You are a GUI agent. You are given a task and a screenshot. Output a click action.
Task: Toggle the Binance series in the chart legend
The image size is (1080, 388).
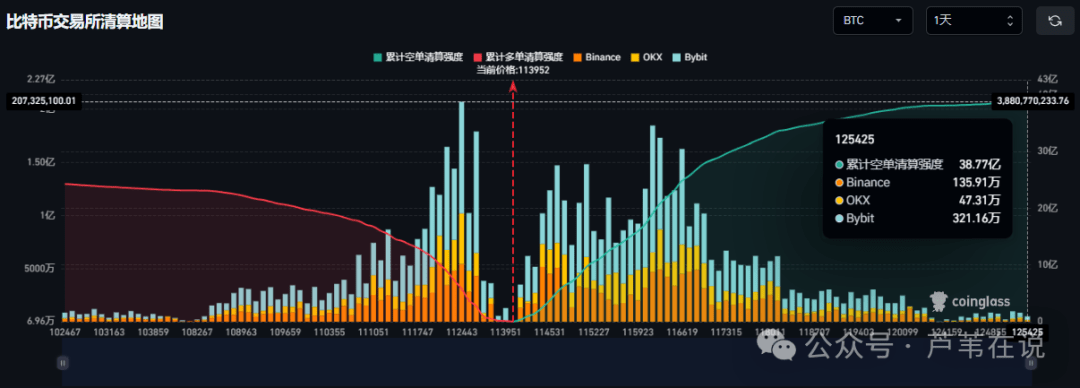pyautogui.click(x=596, y=57)
